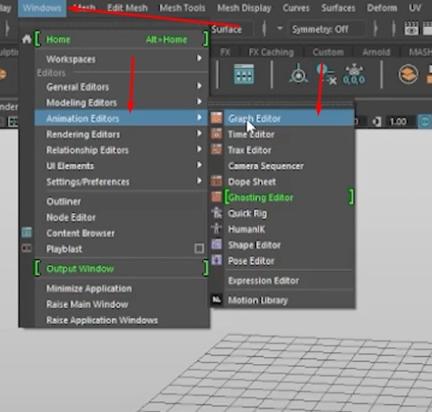Click the 1.00 value field
The width and height of the screenshot is (432, 412).
pos(398,122)
